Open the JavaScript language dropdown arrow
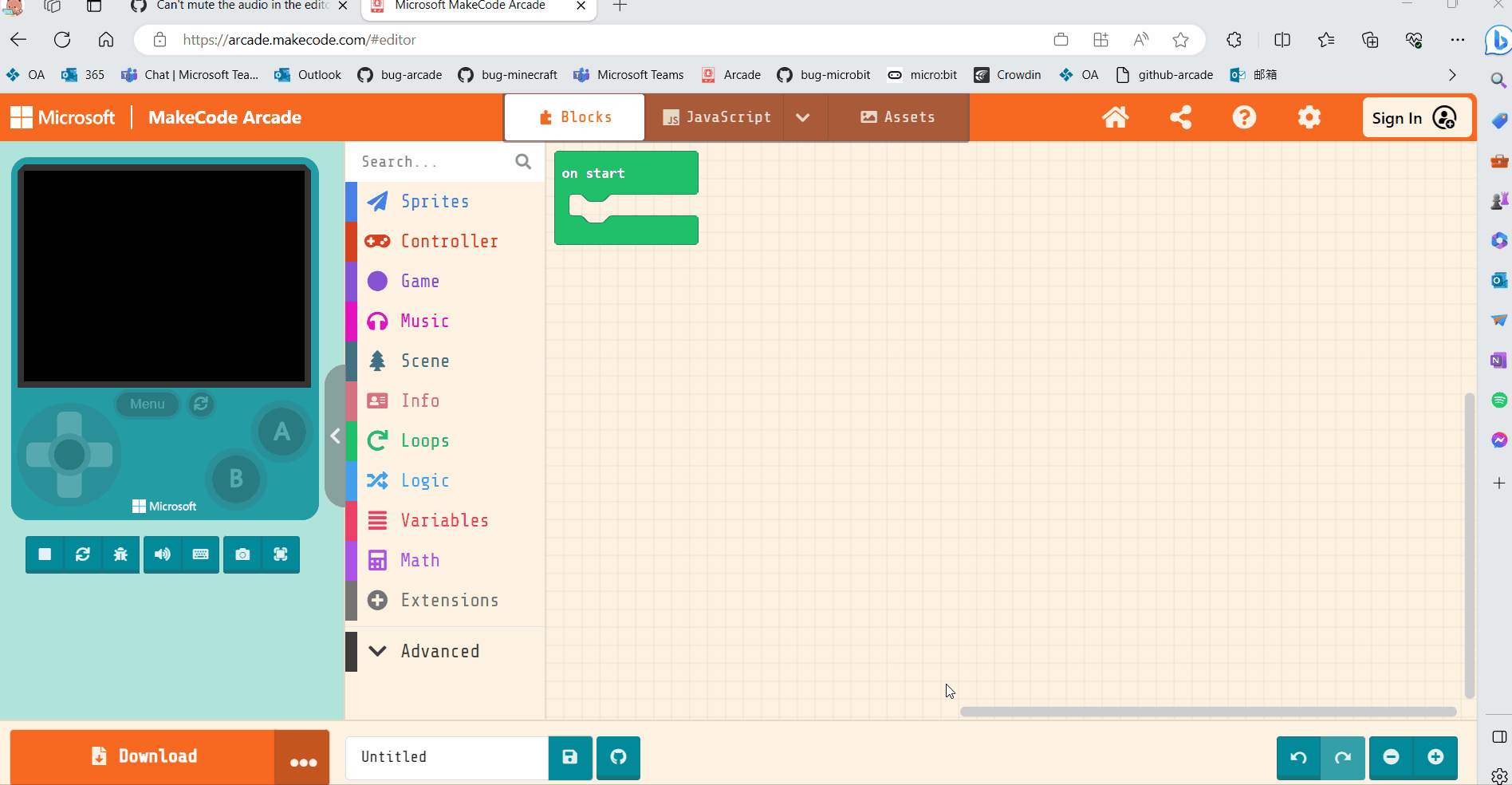1512x785 pixels. 803,117
